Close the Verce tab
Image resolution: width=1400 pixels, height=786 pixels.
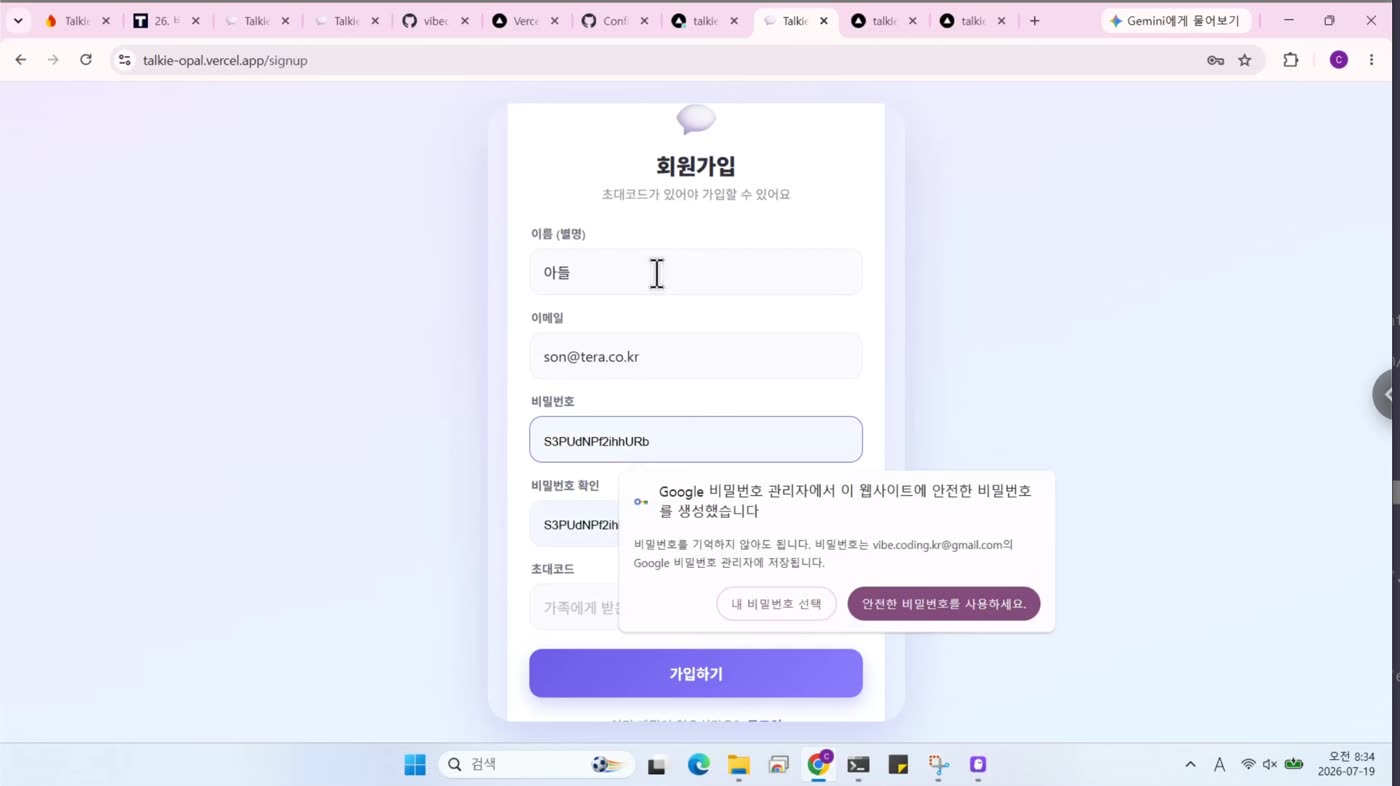tap(554, 21)
